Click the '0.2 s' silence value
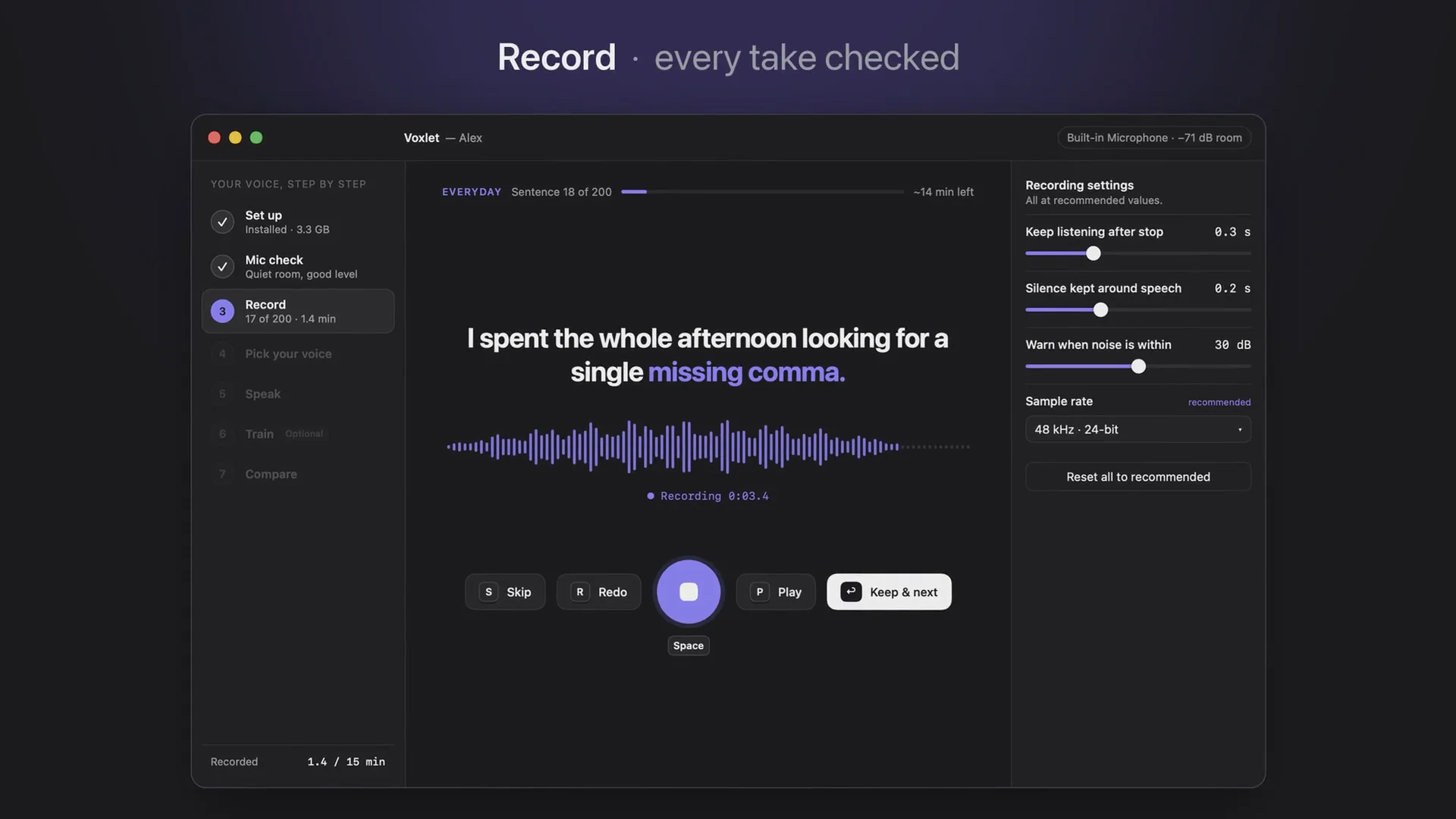Viewport: 1456px width, 819px height. pos(1232,288)
